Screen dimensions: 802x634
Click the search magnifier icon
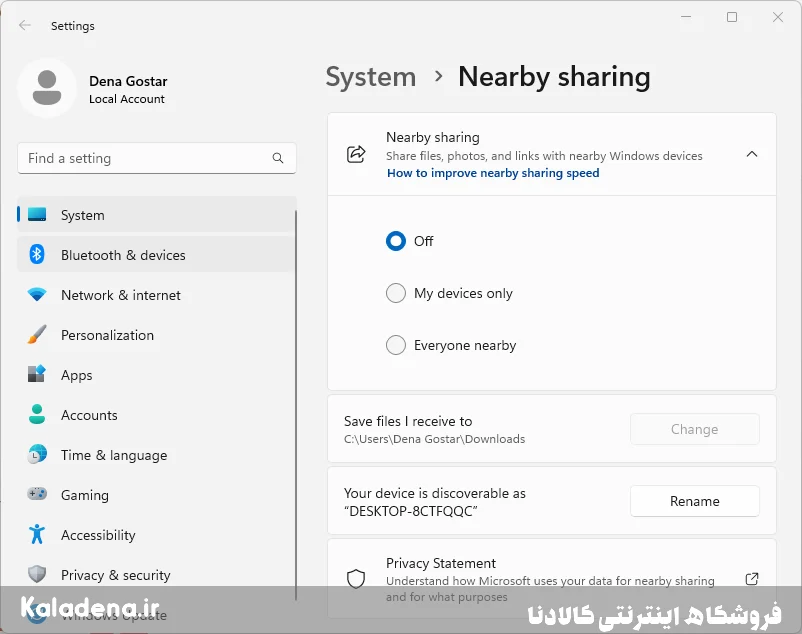pyautogui.click(x=278, y=158)
